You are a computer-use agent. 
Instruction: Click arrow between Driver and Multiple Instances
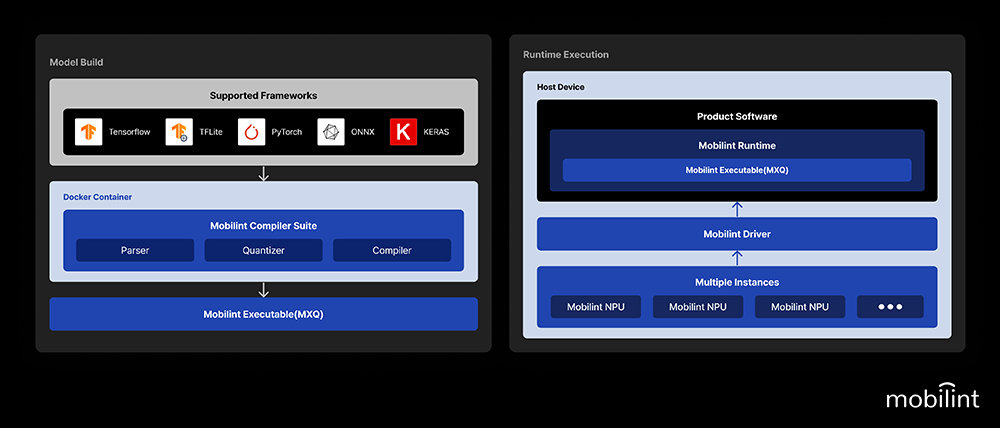click(737, 258)
